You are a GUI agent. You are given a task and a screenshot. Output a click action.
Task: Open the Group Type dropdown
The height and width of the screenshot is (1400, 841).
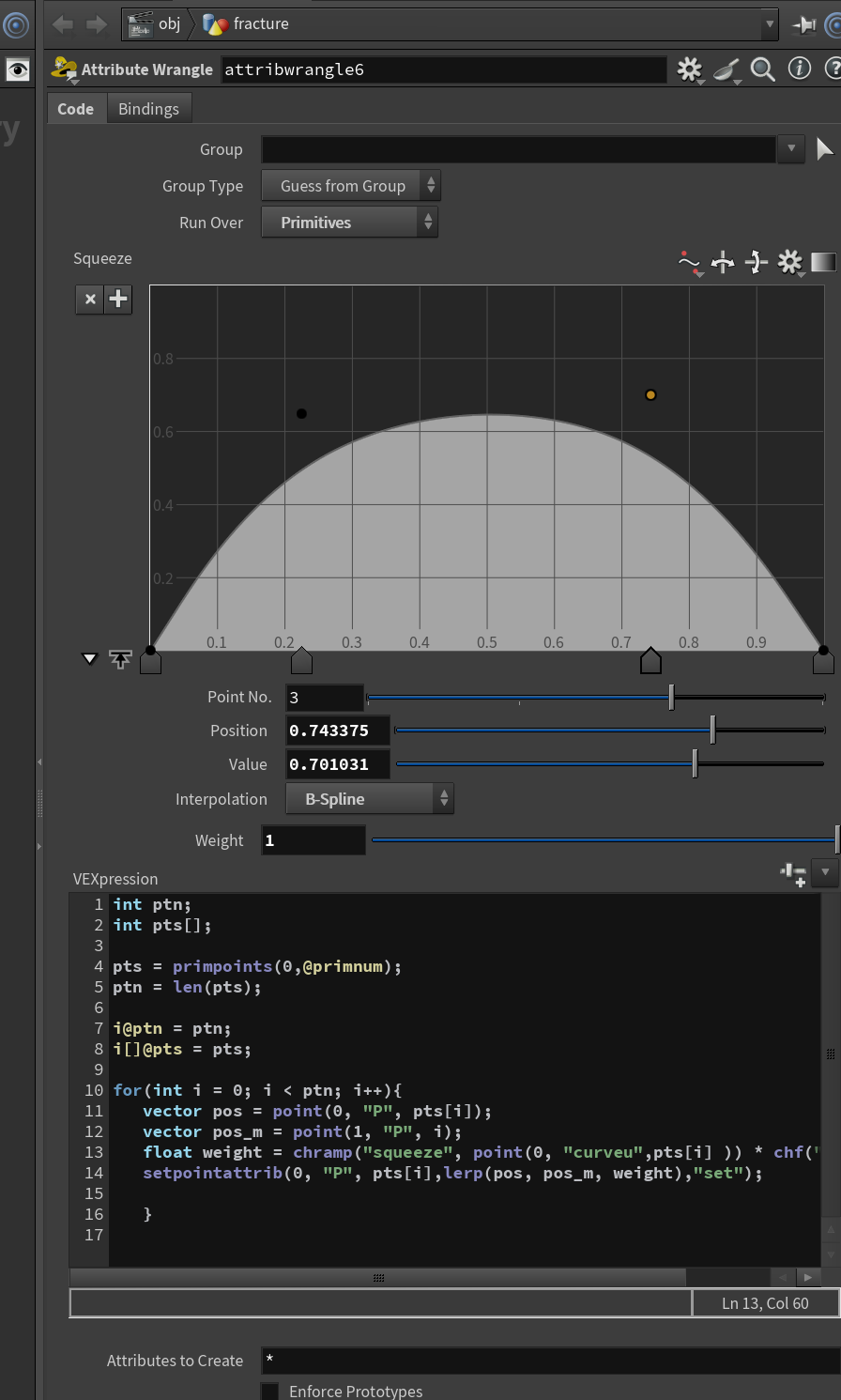[351, 186]
